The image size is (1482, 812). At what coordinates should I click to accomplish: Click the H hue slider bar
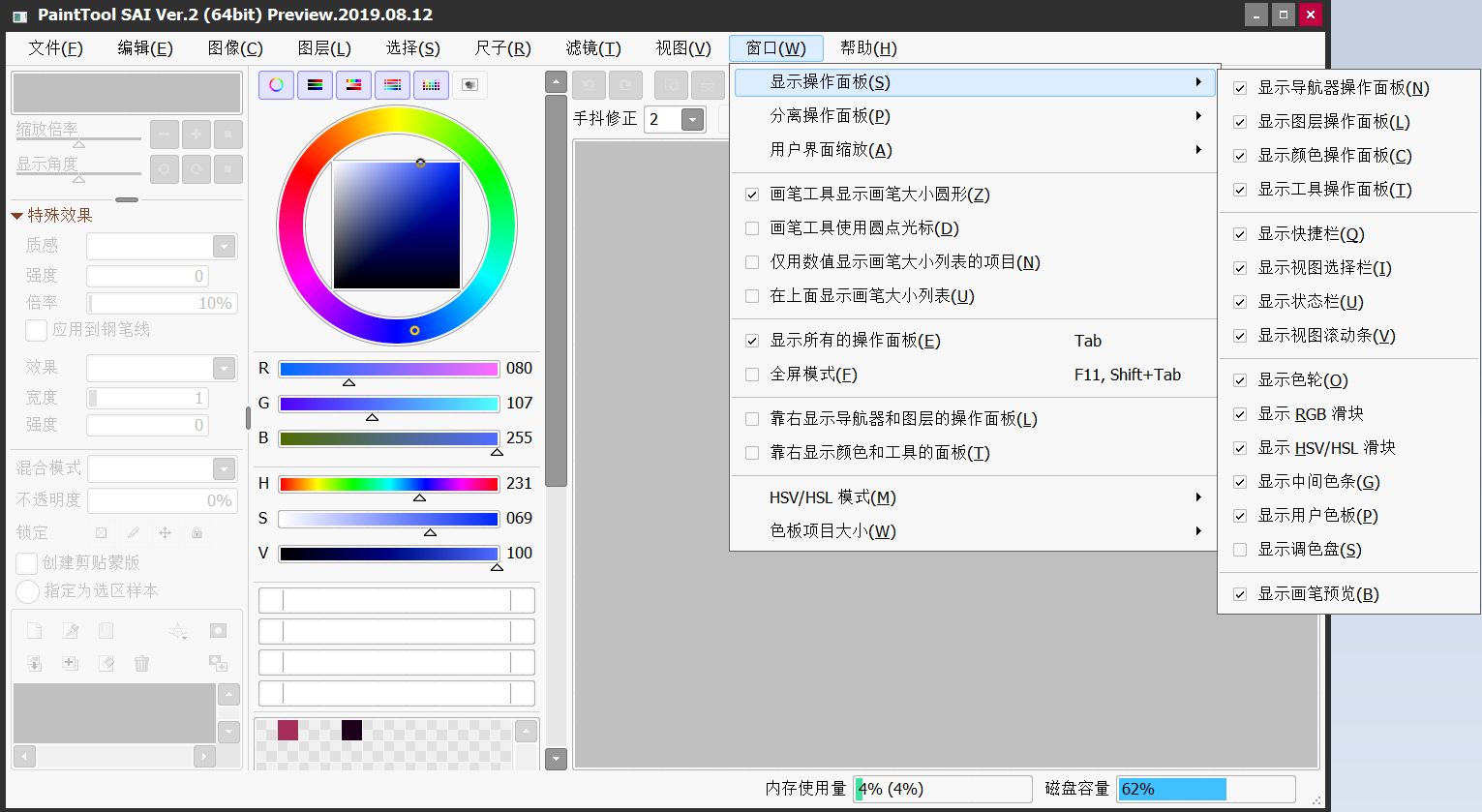click(x=388, y=484)
